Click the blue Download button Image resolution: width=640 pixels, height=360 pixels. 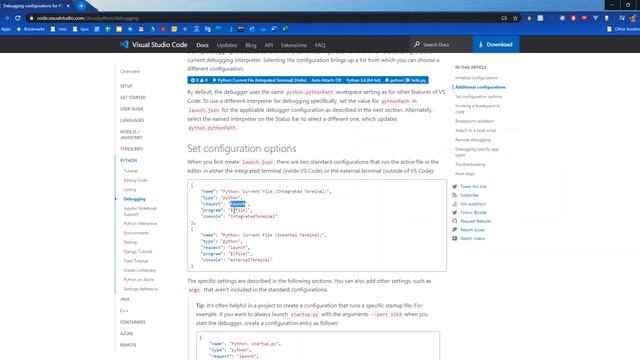(x=496, y=44)
